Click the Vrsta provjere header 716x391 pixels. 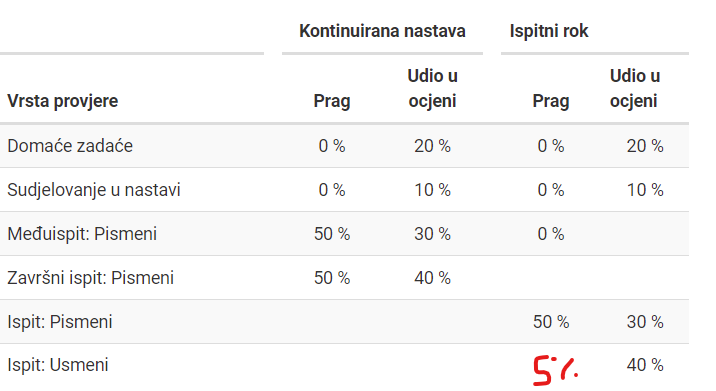(x=63, y=101)
